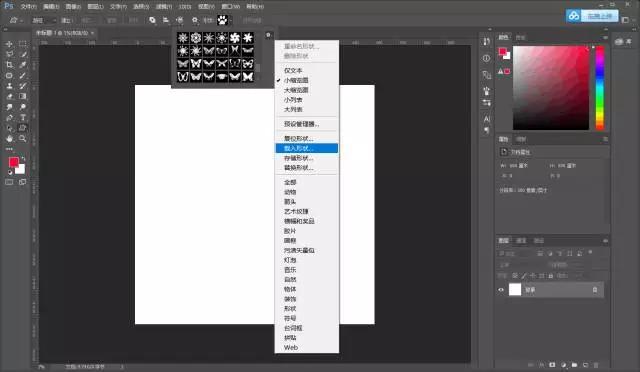Open the path operations icon in options bar
The width and height of the screenshot is (640, 372).
(x=152, y=20)
